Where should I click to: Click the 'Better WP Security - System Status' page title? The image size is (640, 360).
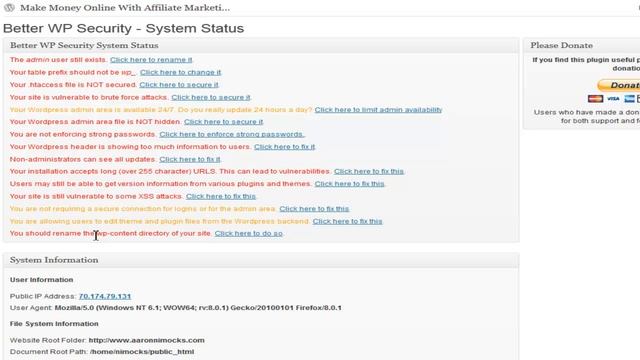123,28
